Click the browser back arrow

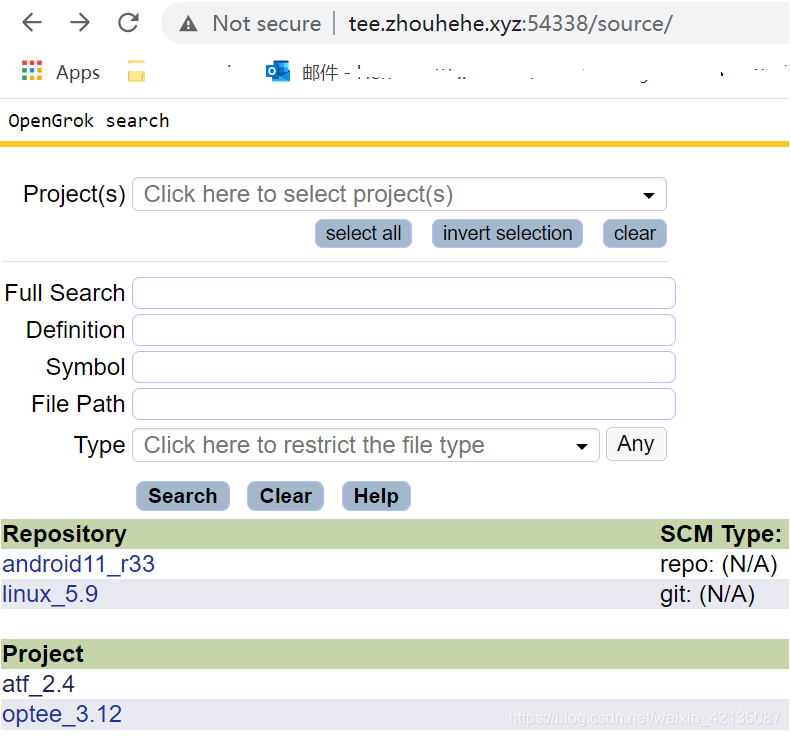pos(32,23)
